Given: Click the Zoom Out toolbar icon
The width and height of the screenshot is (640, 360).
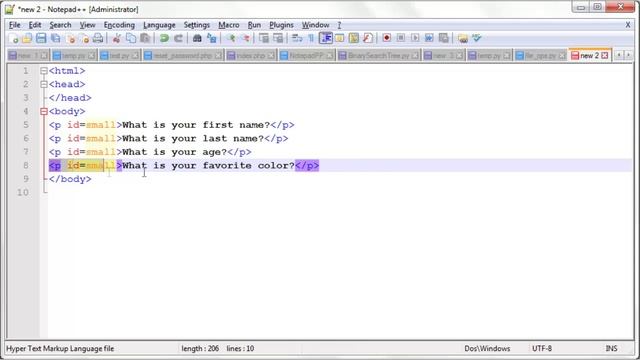Looking at the screenshot, I should point(245,38).
